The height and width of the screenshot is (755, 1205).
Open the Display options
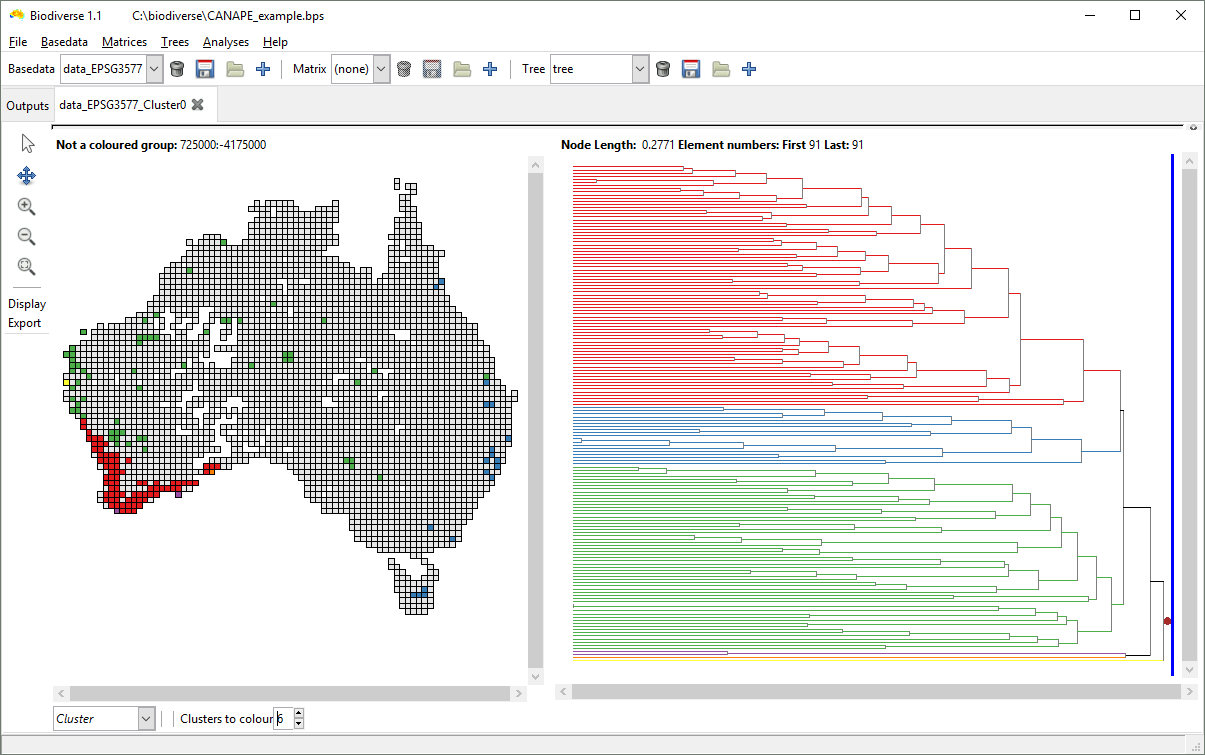coord(26,304)
